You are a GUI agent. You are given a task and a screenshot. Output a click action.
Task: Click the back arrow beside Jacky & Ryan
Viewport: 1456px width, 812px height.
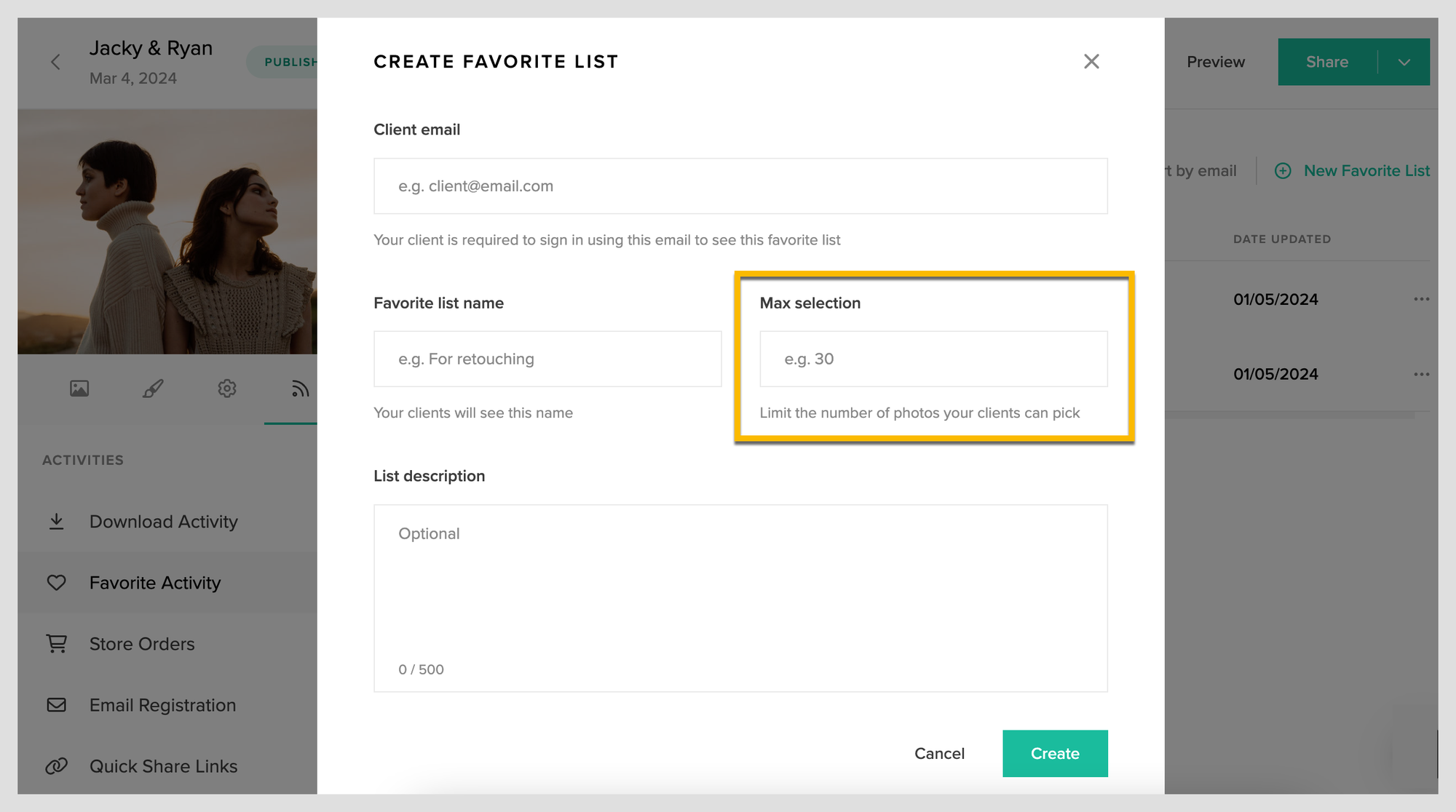pyautogui.click(x=56, y=63)
